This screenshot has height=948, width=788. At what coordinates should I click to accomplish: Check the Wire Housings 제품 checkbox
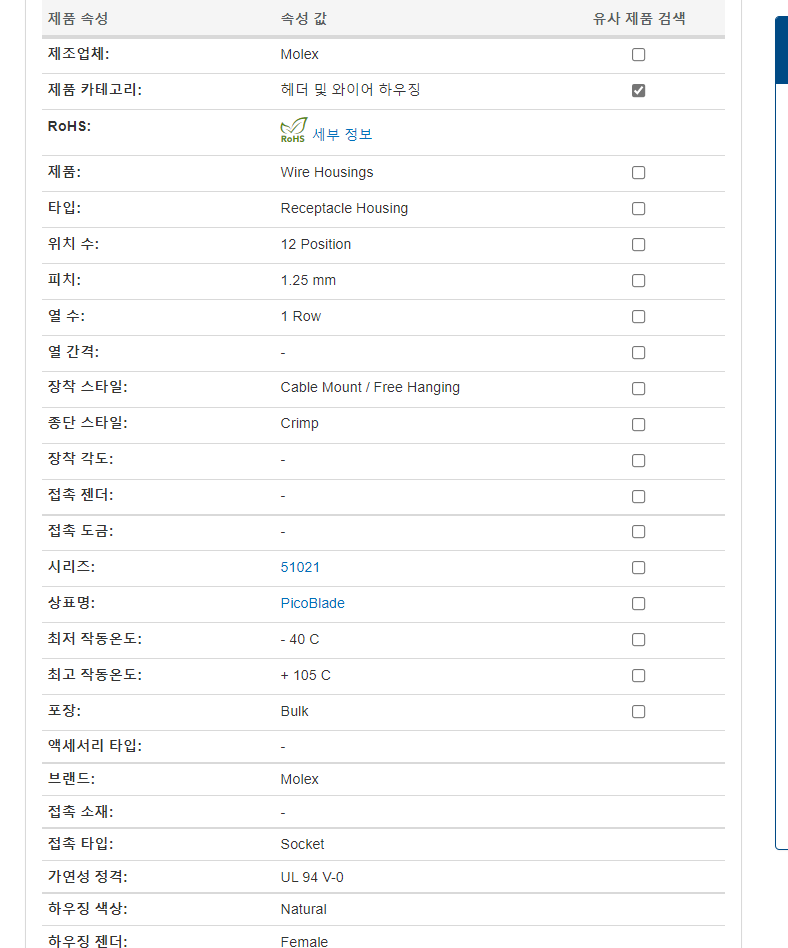[x=638, y=173]
